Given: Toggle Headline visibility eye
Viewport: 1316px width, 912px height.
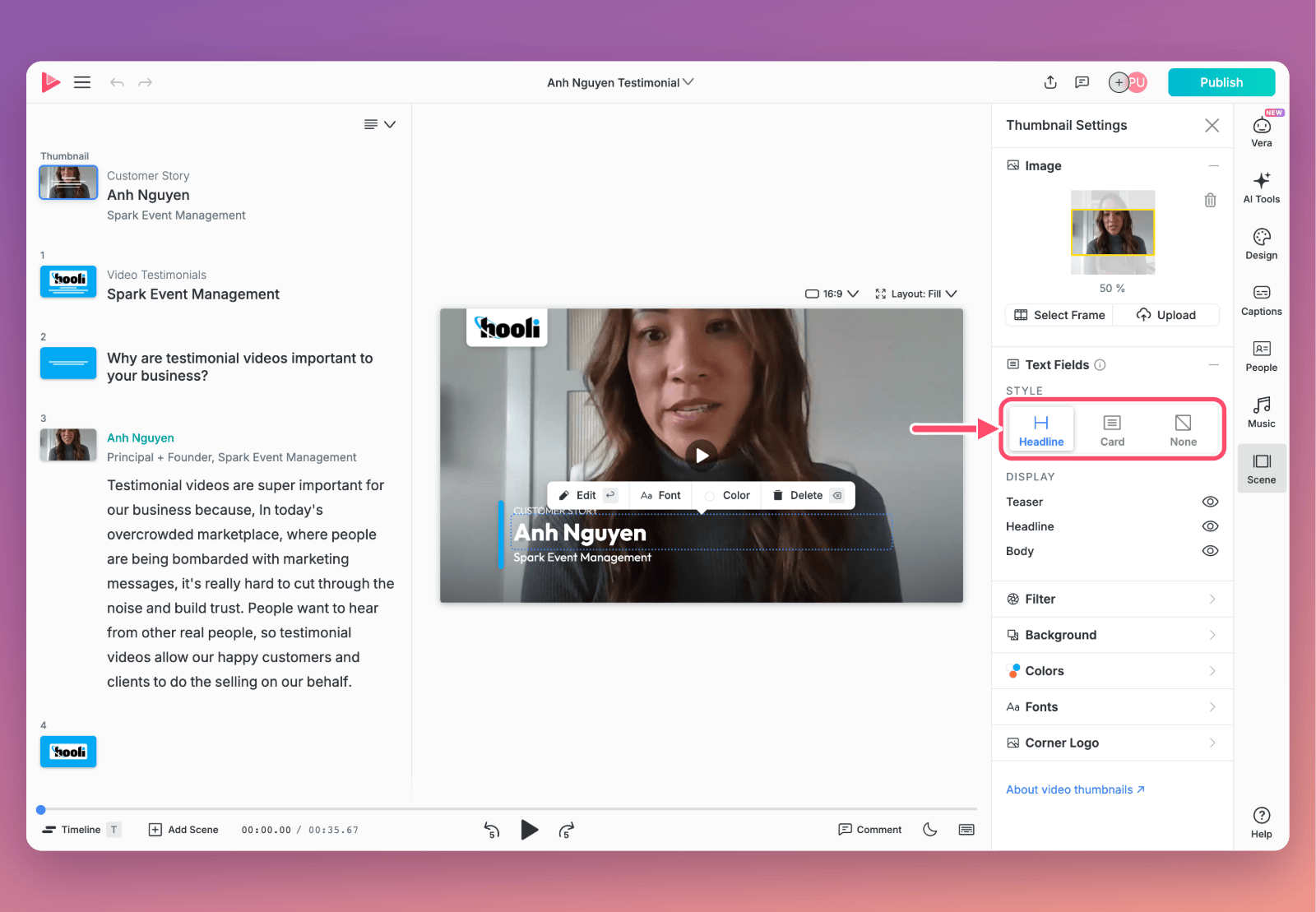Looking at the screenshot, I should pyautogui.click(x=1210, y=526).
